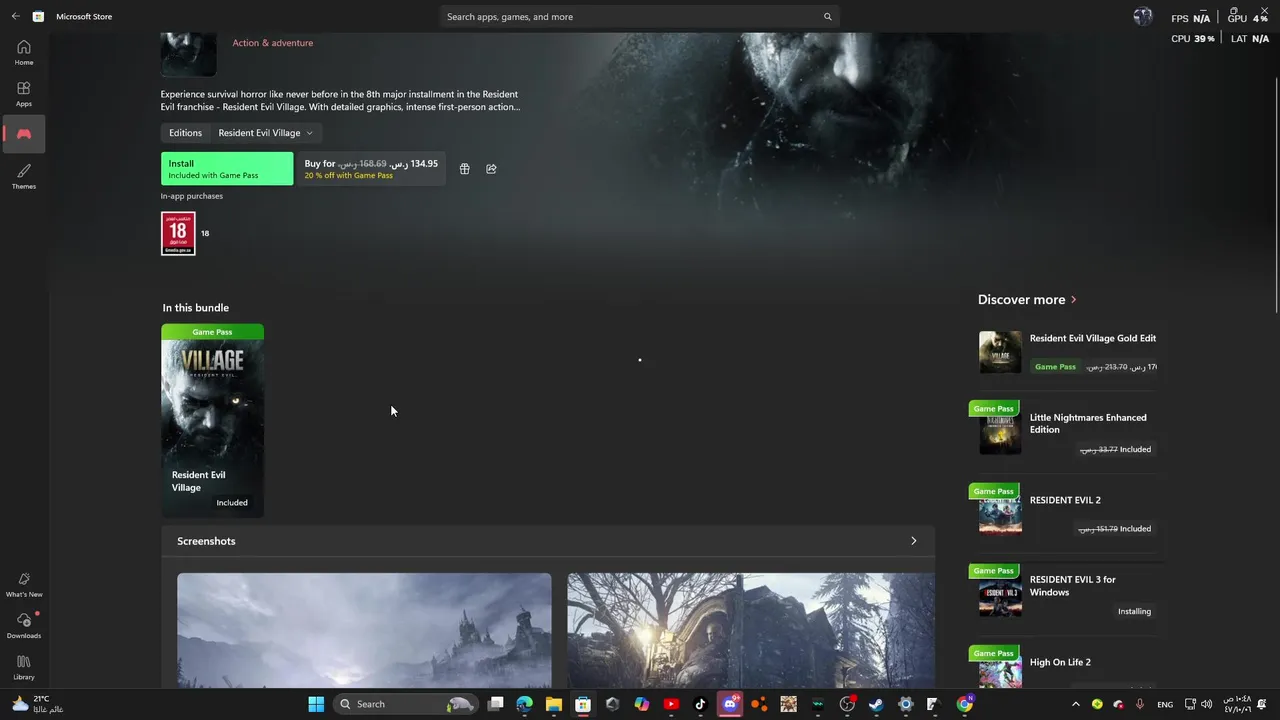
Task: Click the volume icon in system tray
Action: [1206, 704]
